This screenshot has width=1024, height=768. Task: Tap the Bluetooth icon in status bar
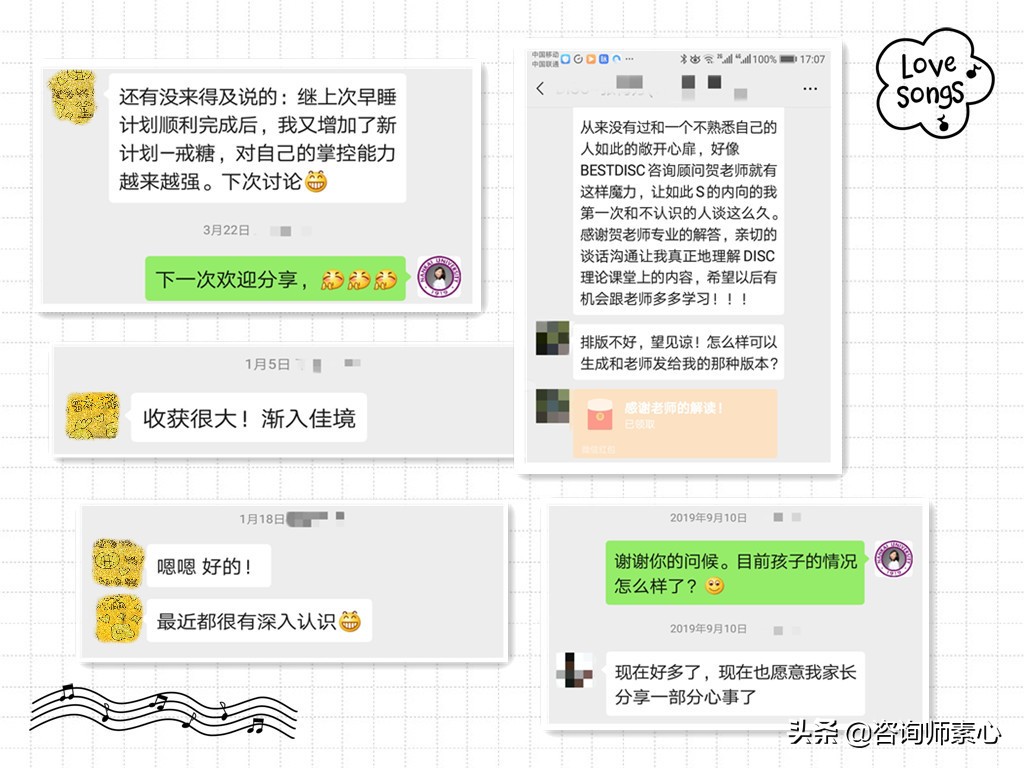[683, 60]
